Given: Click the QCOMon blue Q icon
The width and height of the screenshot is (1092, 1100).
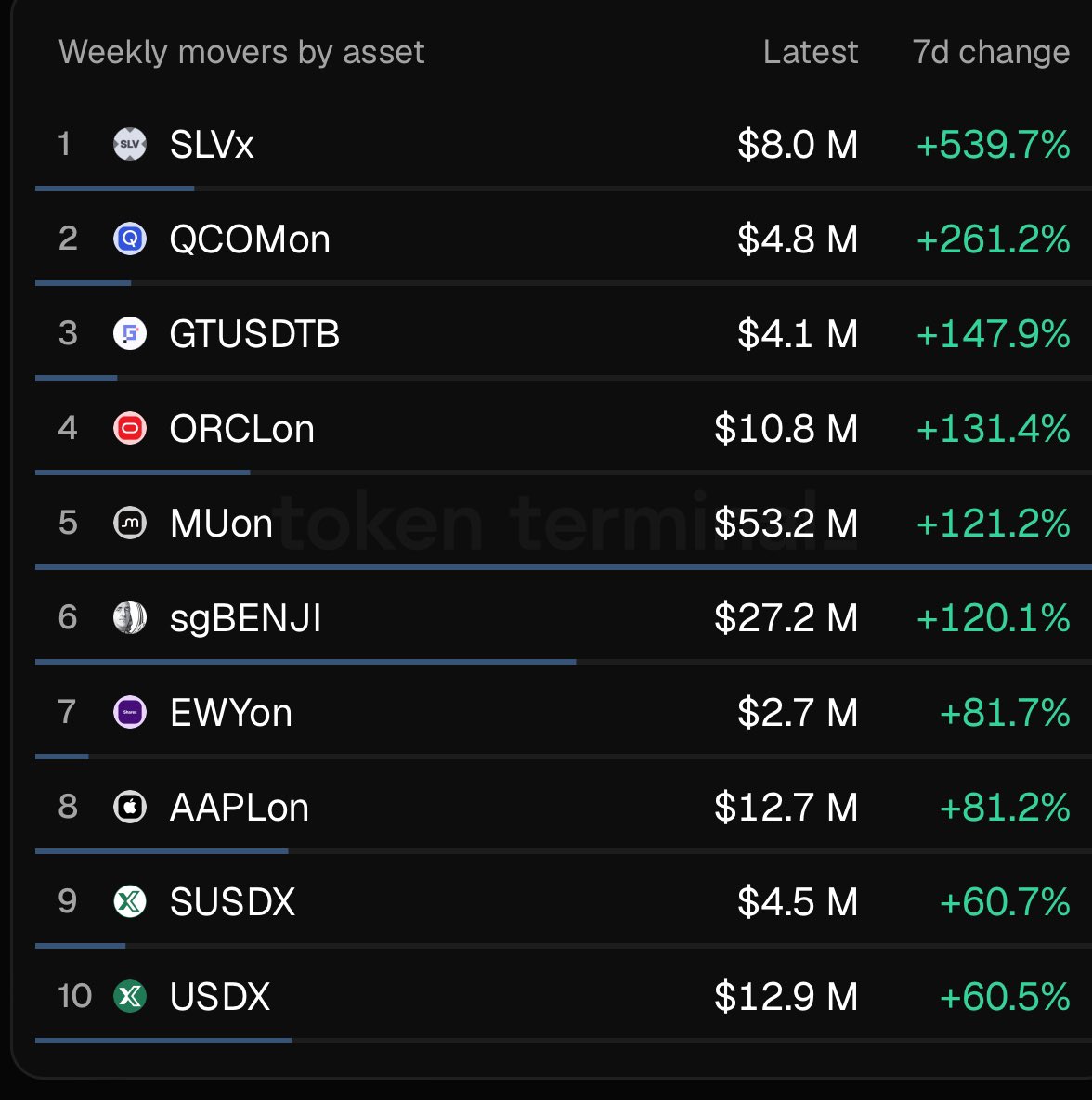Looking at the screenshot, I should pos(130,239).
